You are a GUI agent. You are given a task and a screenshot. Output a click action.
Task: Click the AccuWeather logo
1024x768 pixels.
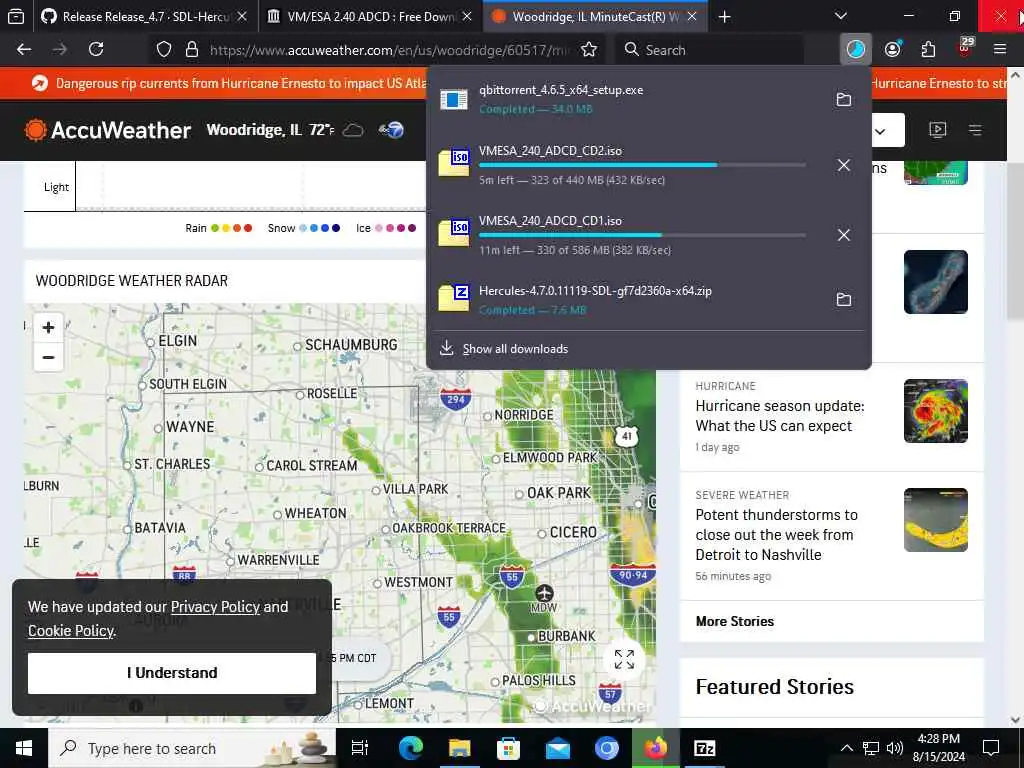point(108,130)
